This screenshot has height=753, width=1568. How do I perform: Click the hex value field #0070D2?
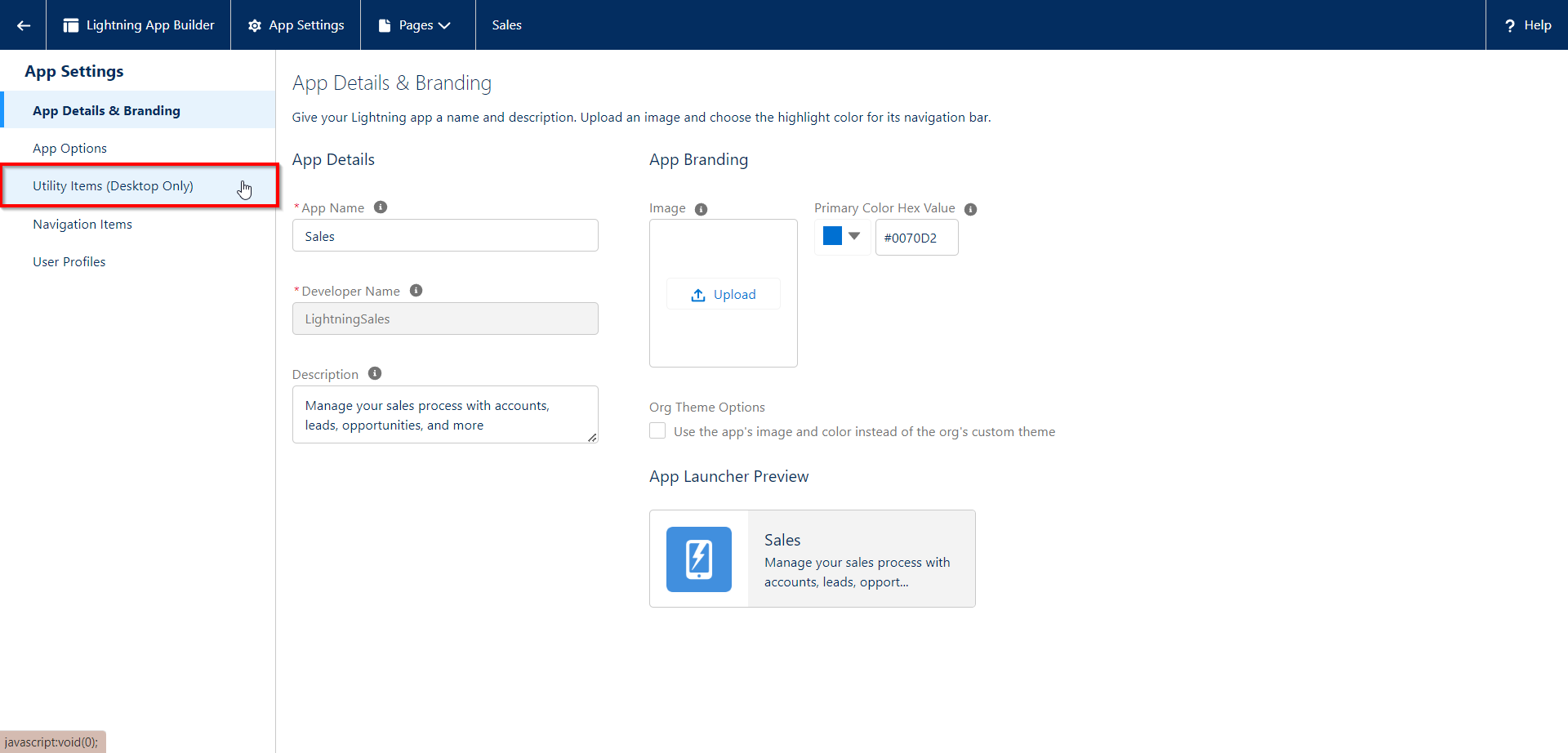coord(916,238)
